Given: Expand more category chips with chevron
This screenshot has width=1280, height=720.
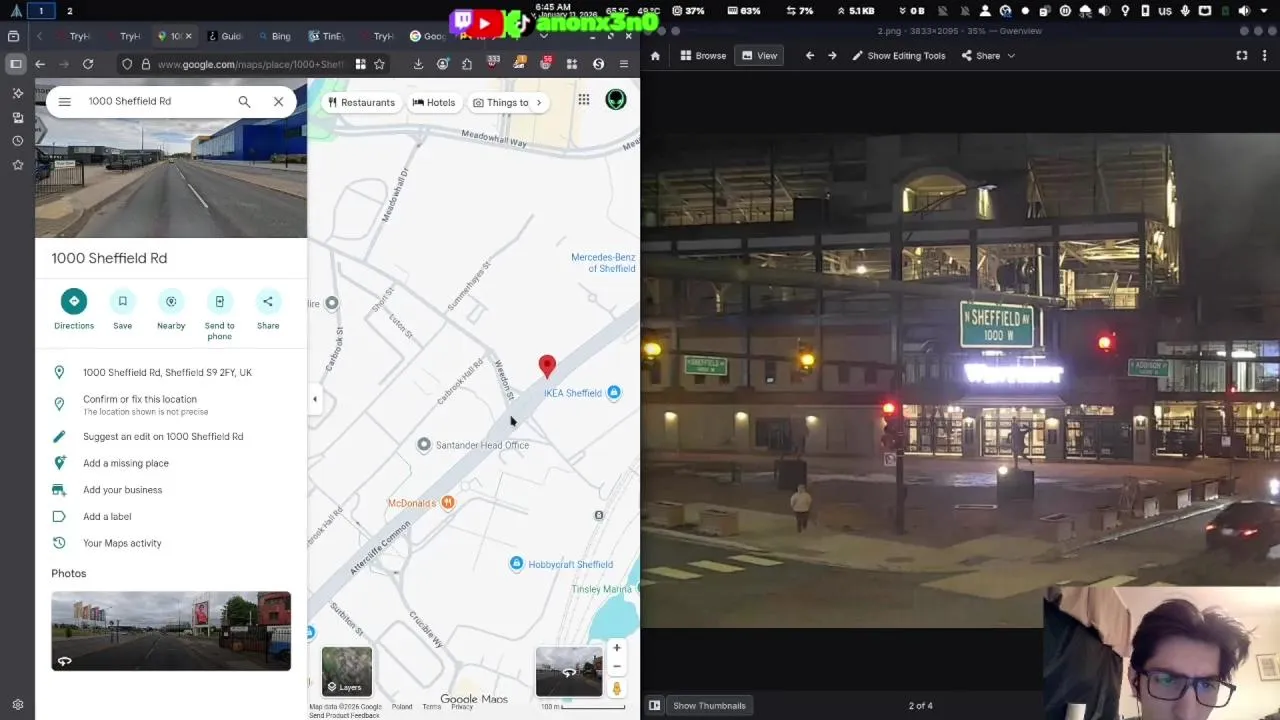Looking at the screenshot, I should click(539, 102).
